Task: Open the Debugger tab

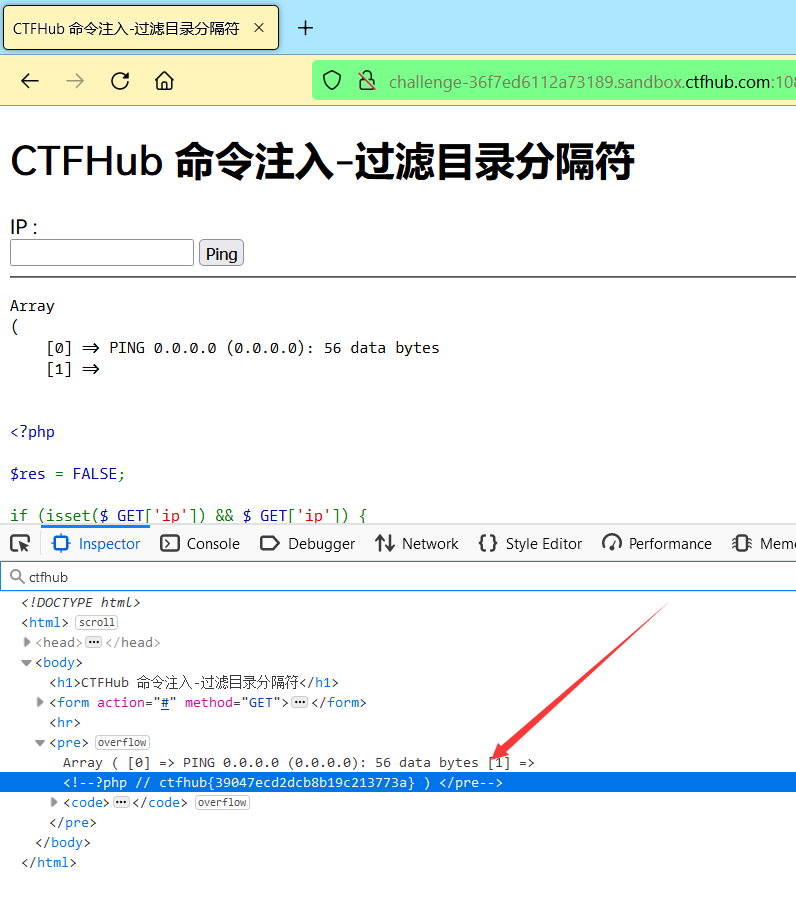Action: [307, 543]
